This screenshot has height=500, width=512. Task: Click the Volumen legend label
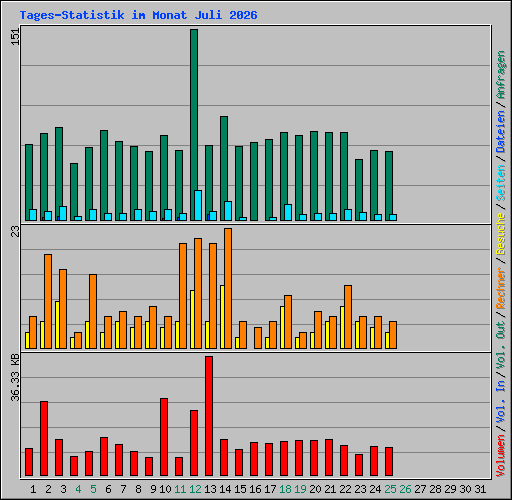click(501, 455)
